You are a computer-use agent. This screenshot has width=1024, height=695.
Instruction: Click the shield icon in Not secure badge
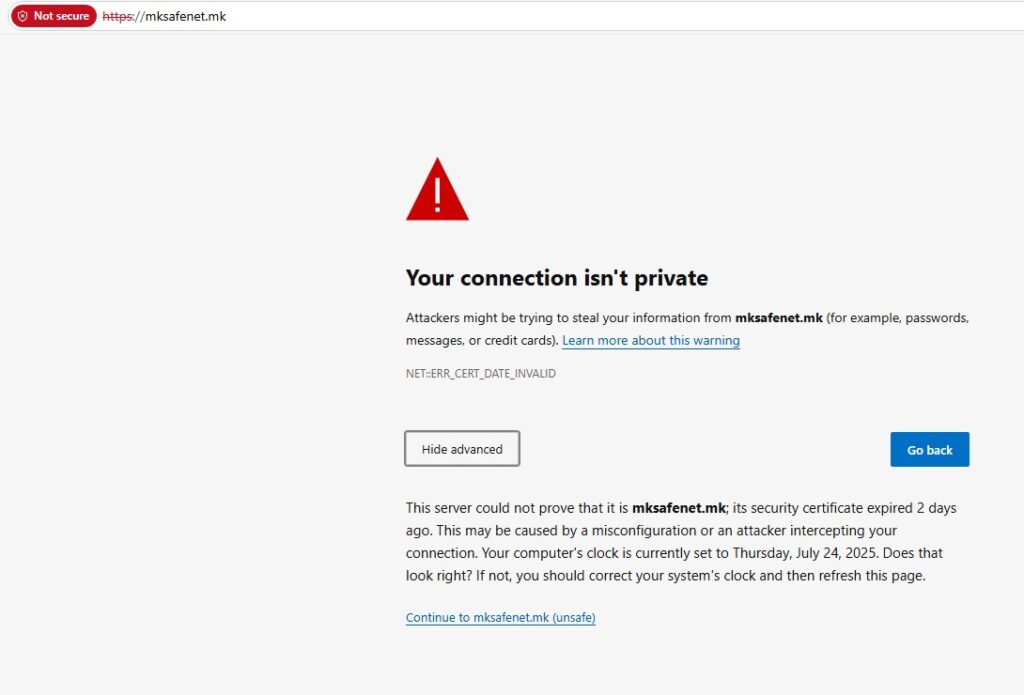coord(23,16)
